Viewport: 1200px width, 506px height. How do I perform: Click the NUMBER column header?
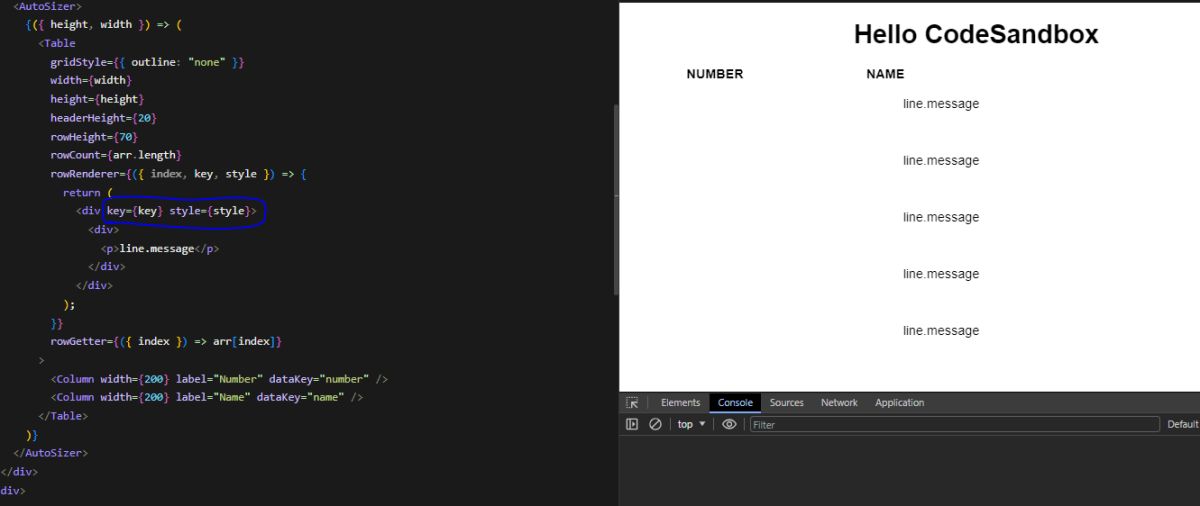pyautogui.click(x=715, y=74)
